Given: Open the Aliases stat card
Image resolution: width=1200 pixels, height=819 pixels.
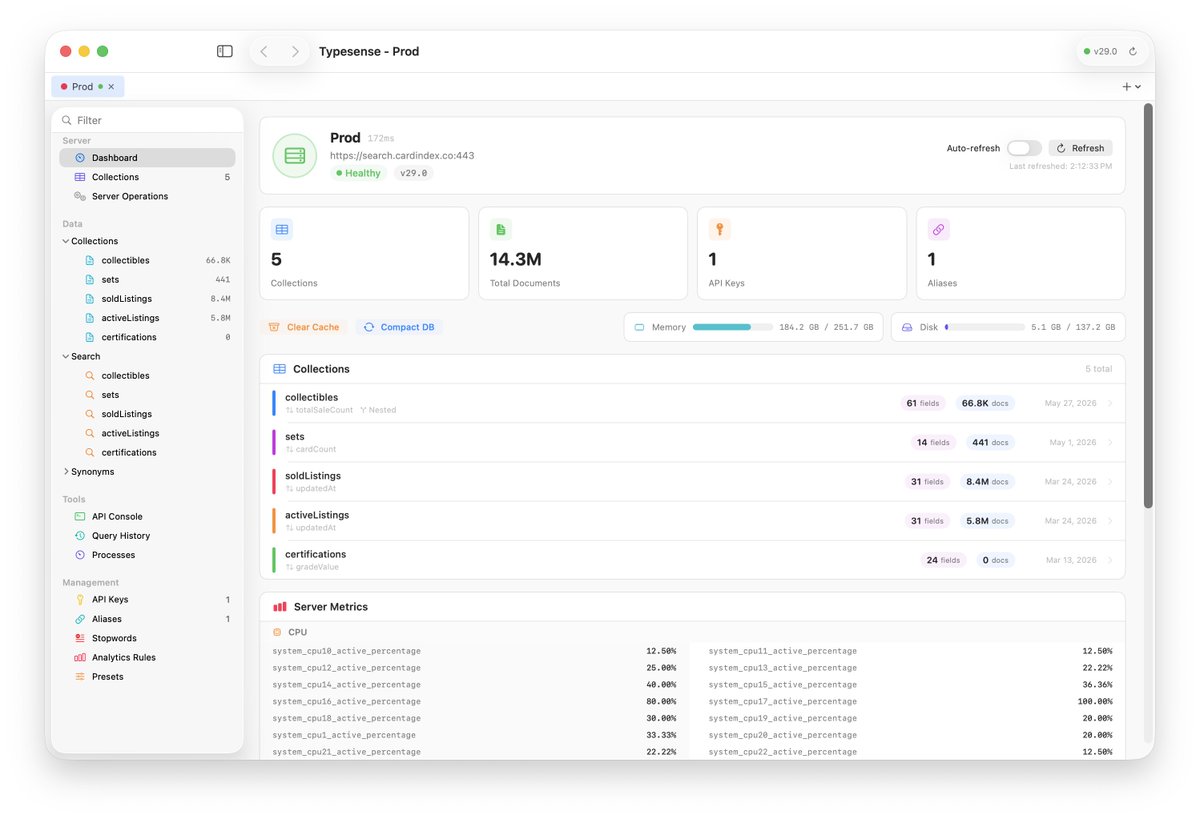Looking at the screenshot, I should [1021, 254].
